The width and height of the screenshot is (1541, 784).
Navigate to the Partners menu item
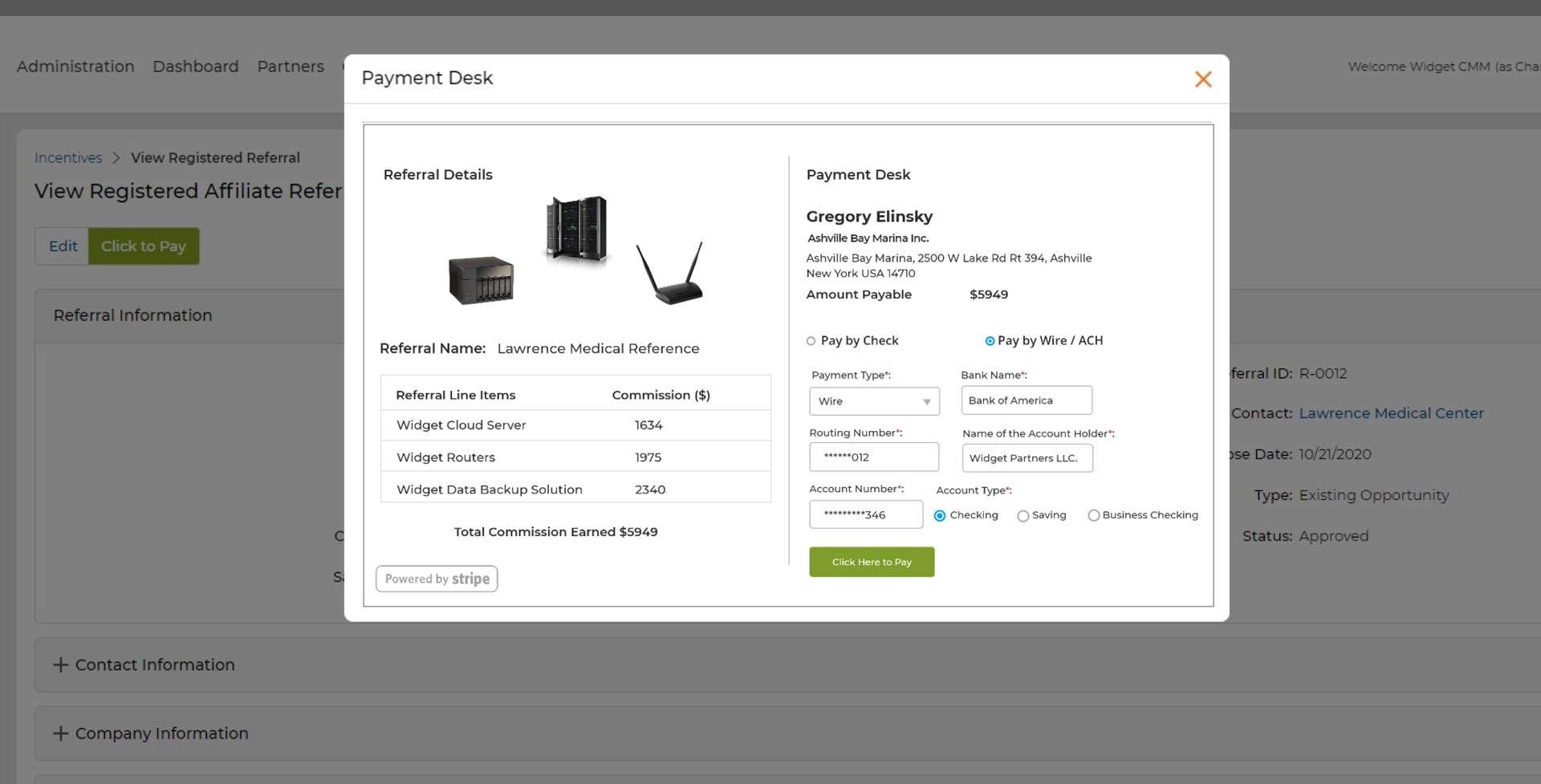291,67
